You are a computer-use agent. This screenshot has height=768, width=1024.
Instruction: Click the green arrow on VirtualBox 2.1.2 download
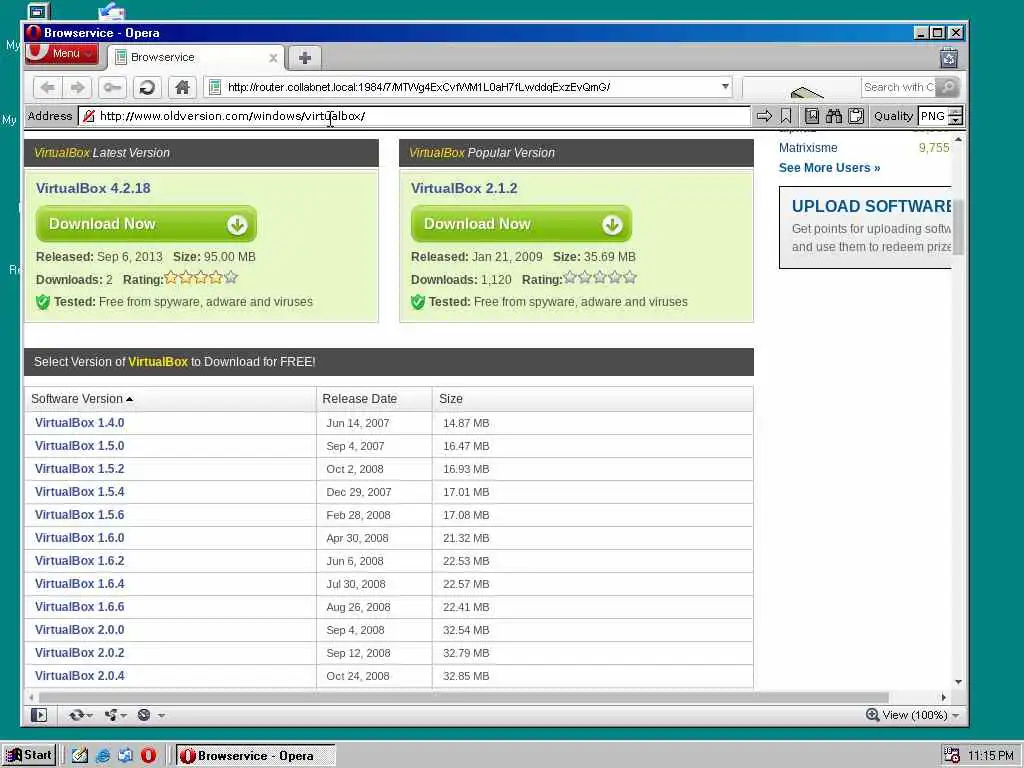click(x=612, y=225)
